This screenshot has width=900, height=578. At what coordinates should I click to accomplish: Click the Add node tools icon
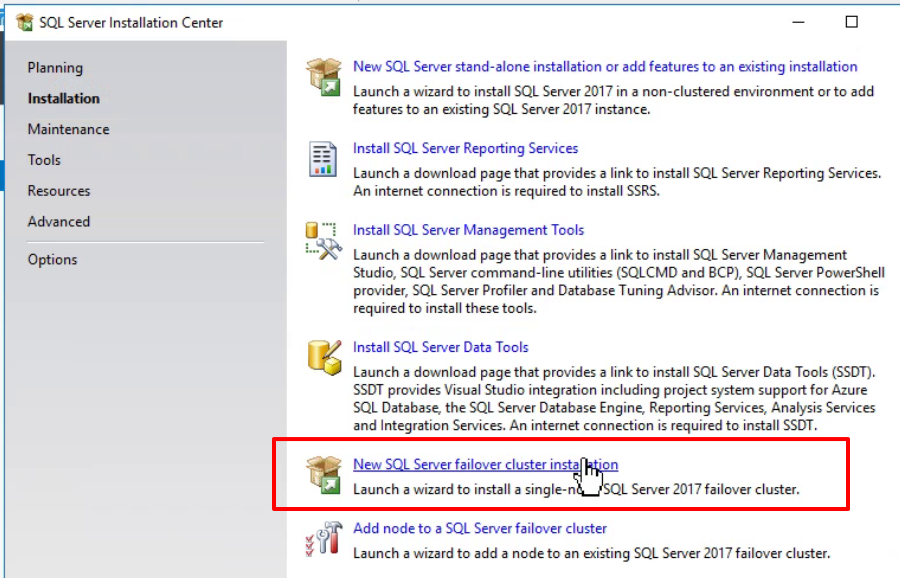(x=324, y=538)
